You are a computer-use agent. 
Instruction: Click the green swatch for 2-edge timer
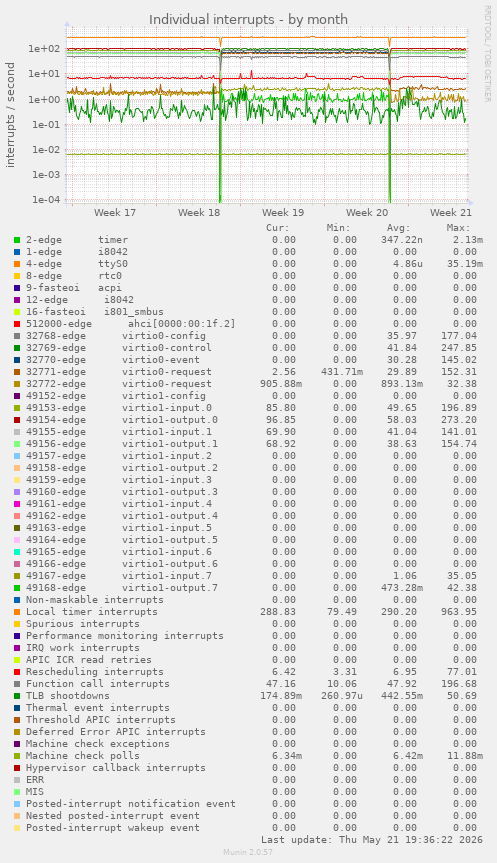(x=17, y=240)
